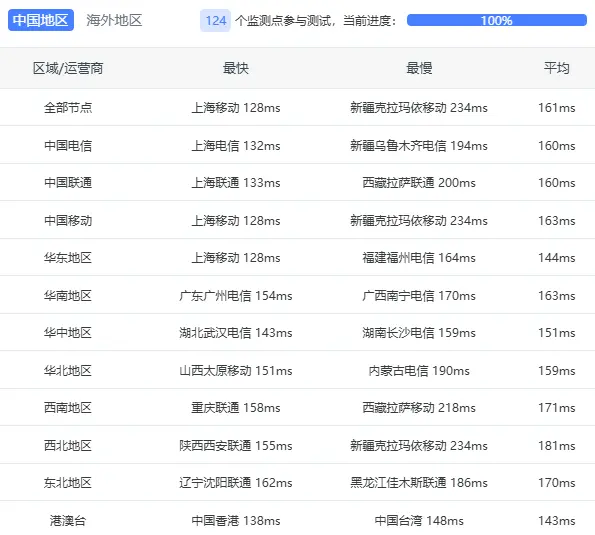
Task: Click 161ms average for 全部节点
Action: 556,108
